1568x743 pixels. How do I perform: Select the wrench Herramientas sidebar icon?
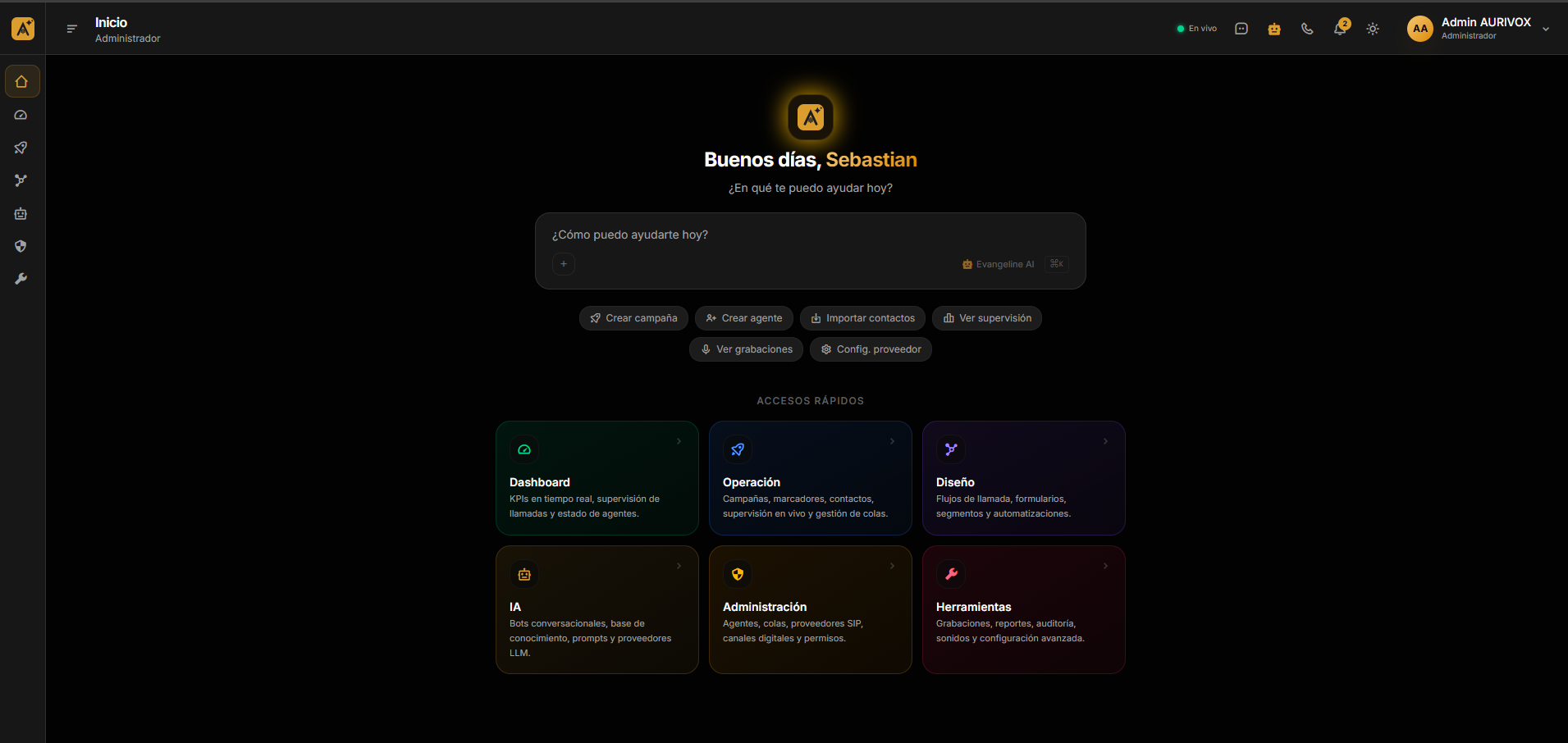click(x=21, y=279)
